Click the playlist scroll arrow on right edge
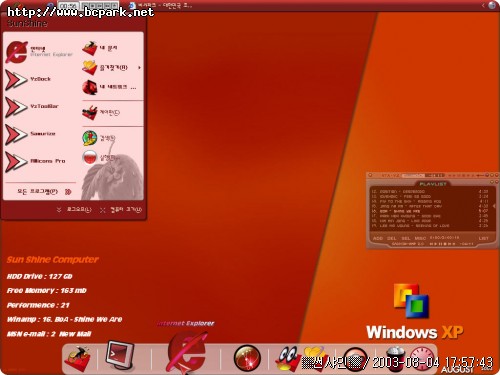 [494, 206]
